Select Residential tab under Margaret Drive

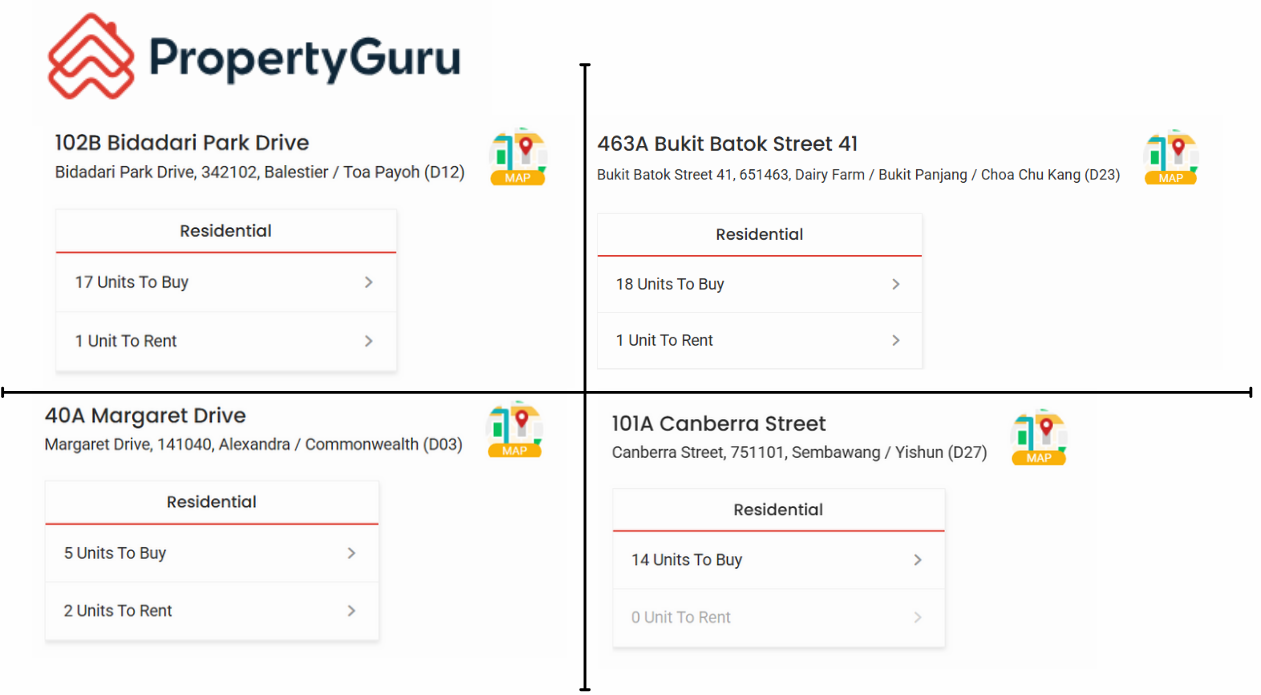point(212,503)
